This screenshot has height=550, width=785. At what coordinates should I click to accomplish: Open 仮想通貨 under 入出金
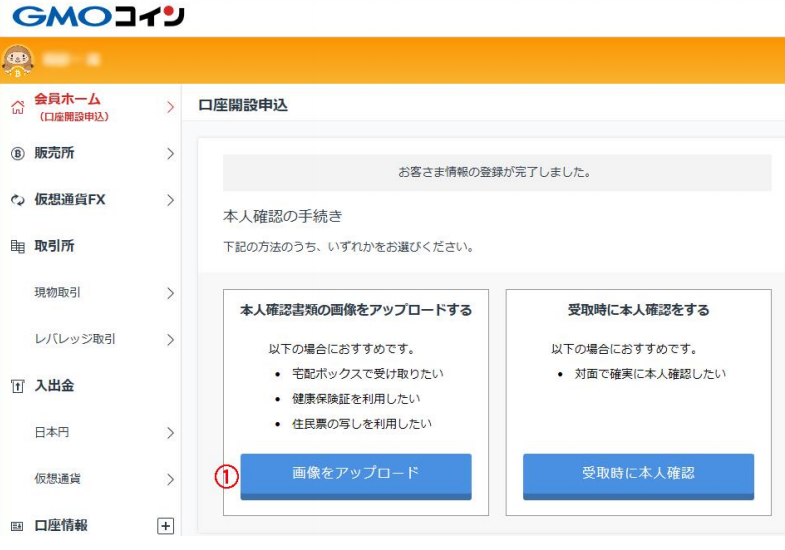58,479
